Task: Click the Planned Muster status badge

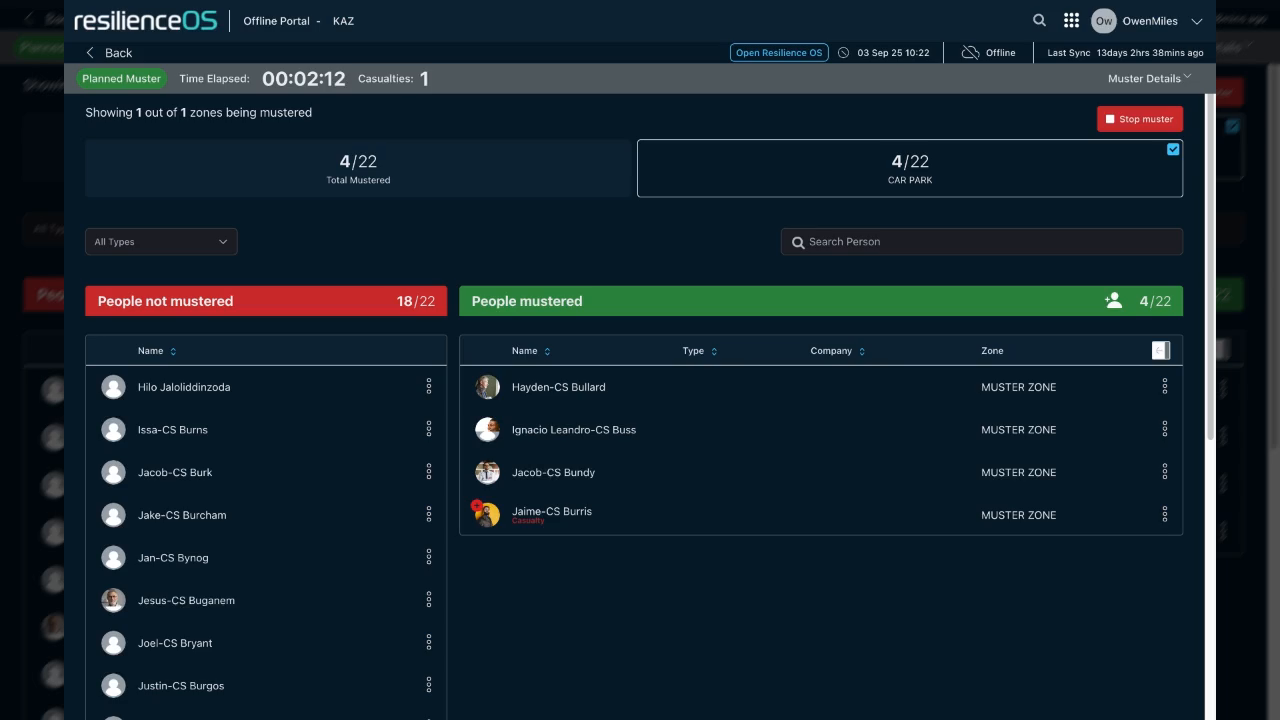Action: click(x=121, y=78)
